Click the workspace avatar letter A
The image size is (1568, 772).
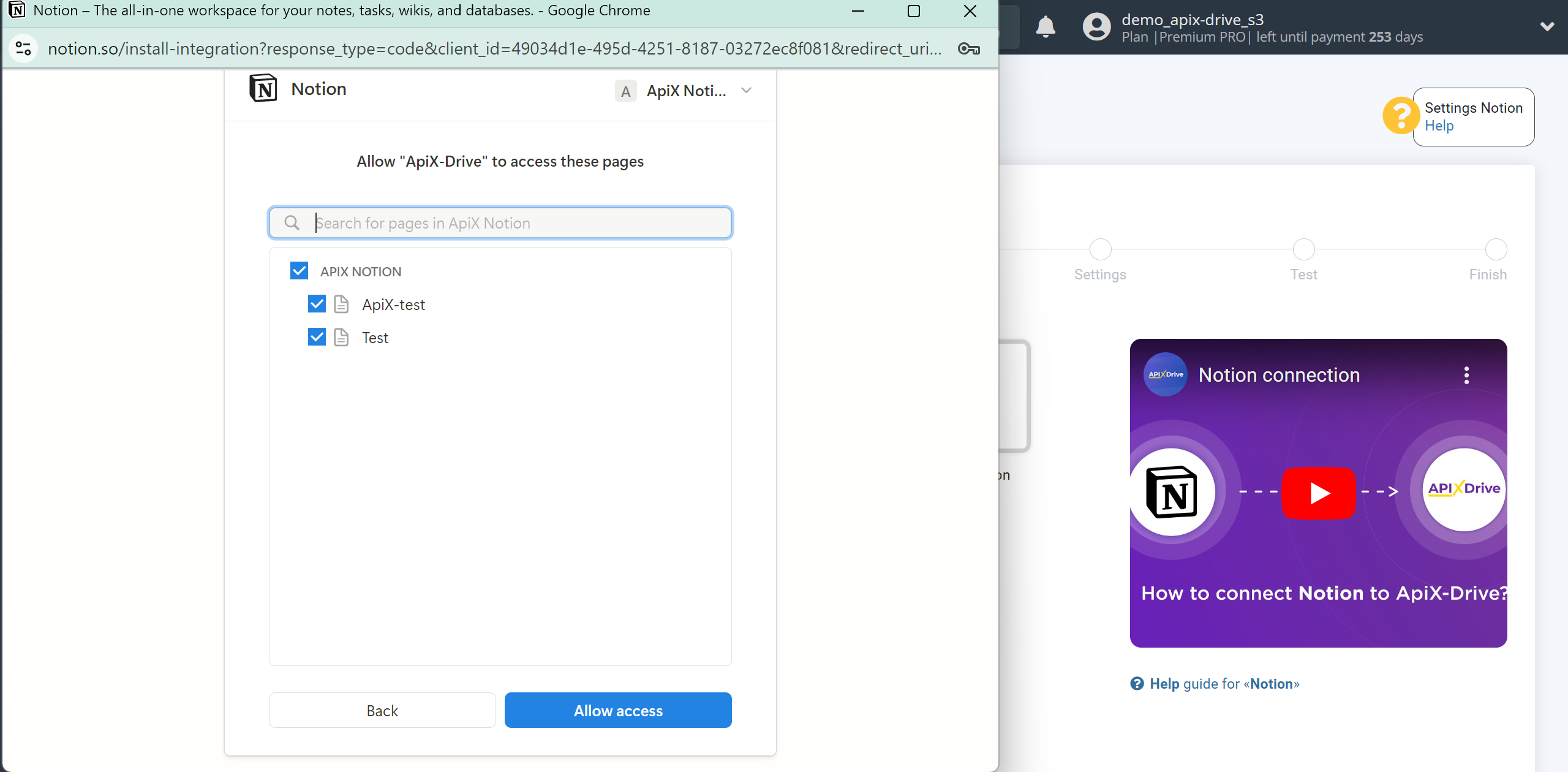point(625,91)
